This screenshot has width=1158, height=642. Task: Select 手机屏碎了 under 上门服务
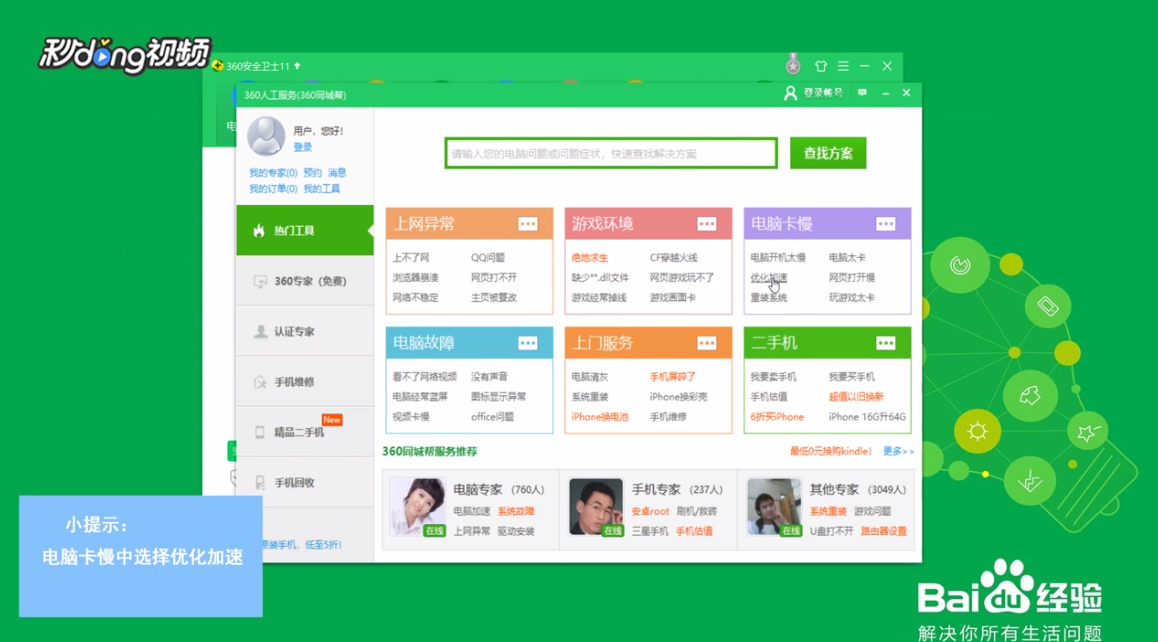click(673, 377)
